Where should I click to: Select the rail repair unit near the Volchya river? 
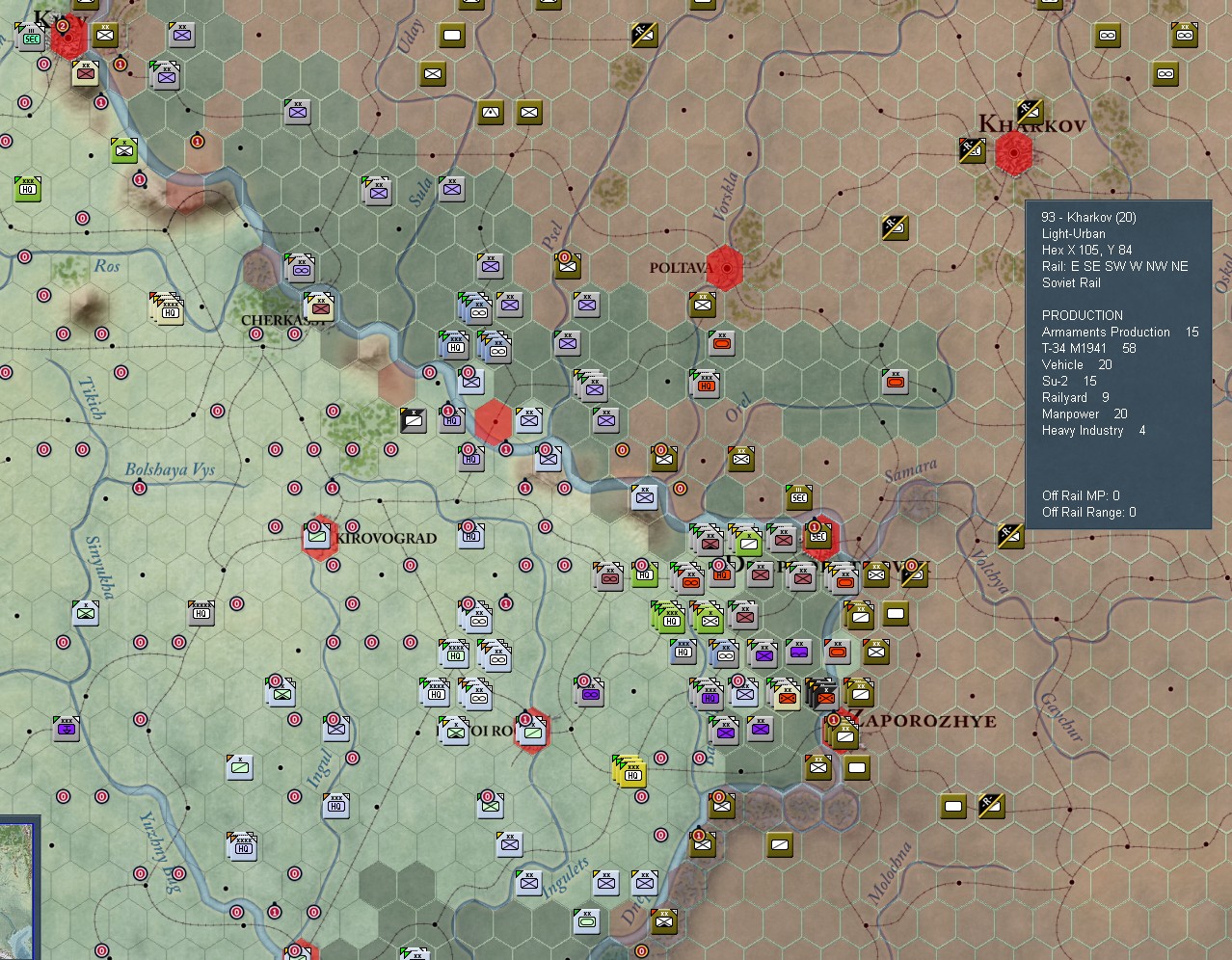(x=1010, y=536)
